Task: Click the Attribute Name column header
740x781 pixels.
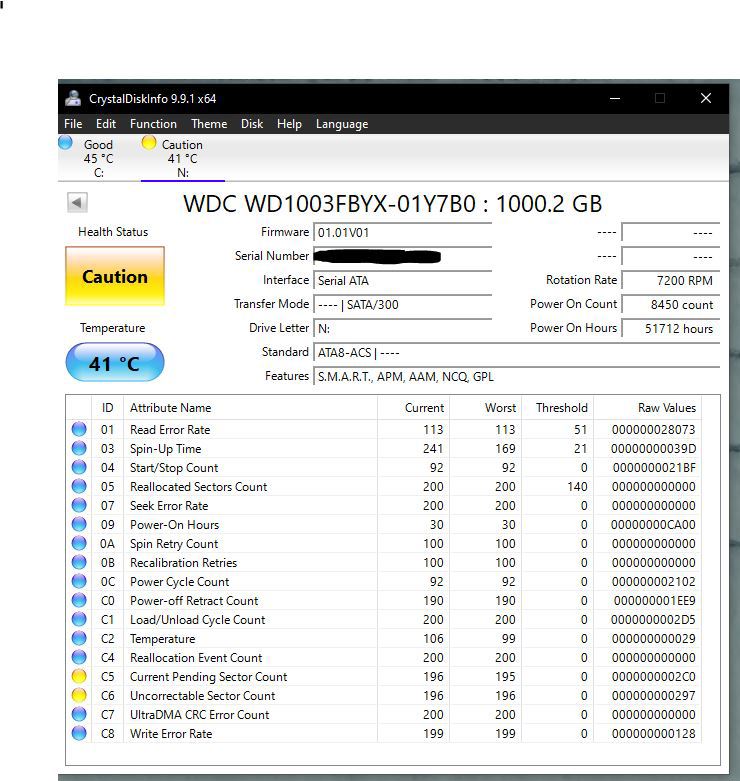Action: (250, 407)
